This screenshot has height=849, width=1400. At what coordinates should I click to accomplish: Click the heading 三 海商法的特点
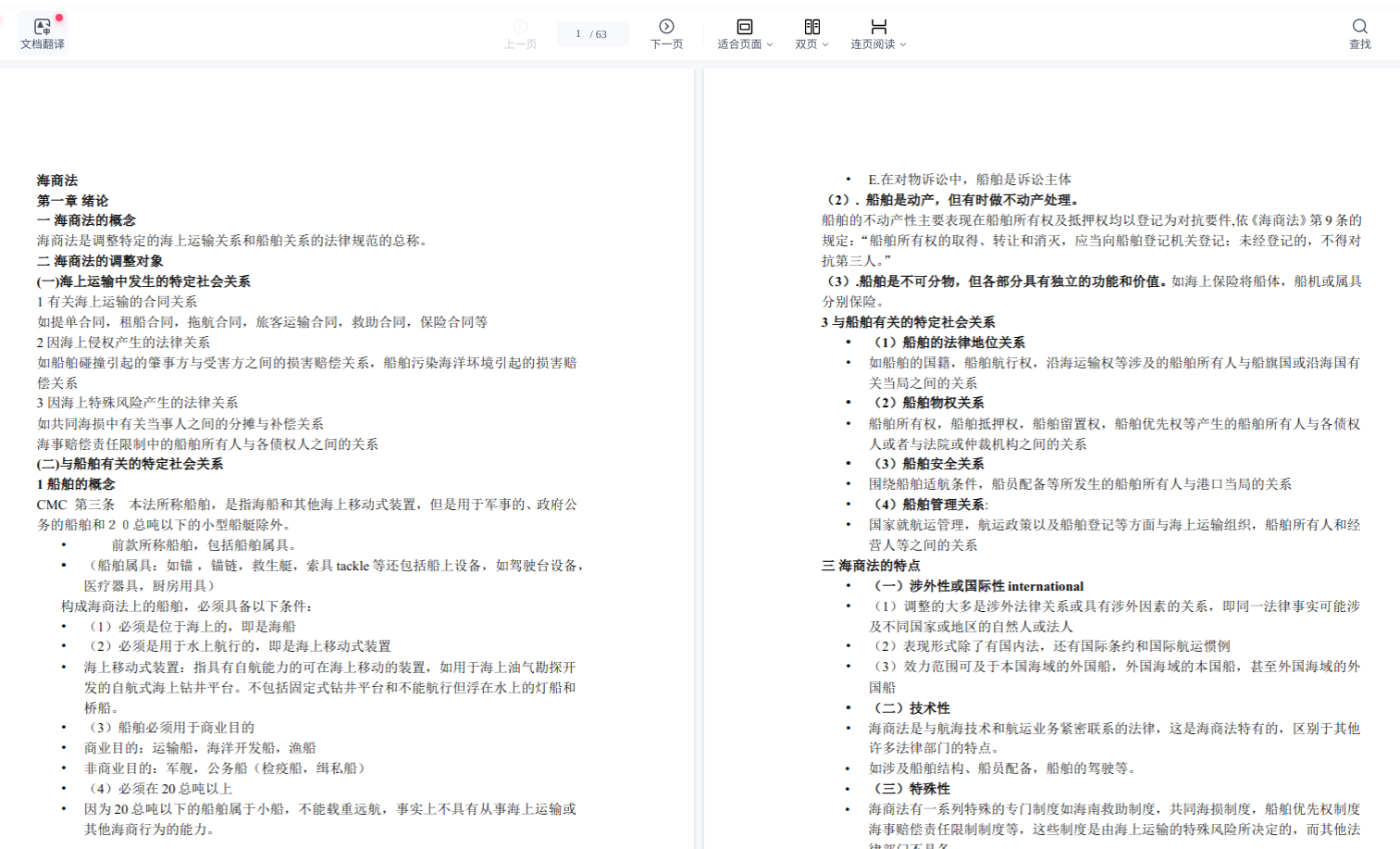pos(870,566)
